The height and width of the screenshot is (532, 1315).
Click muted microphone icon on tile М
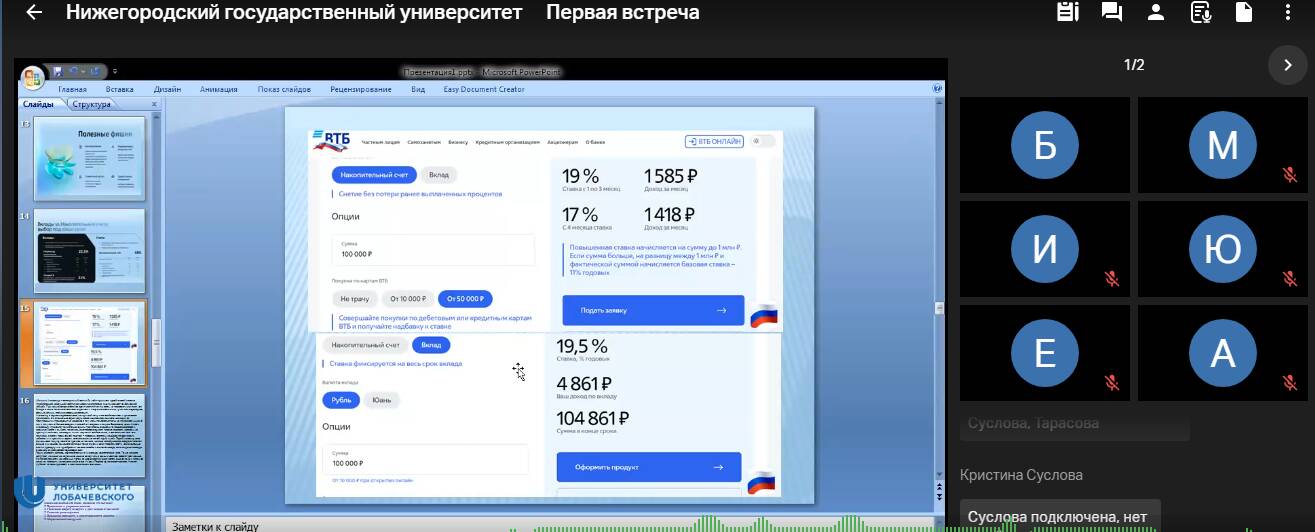pos(1290,175)
